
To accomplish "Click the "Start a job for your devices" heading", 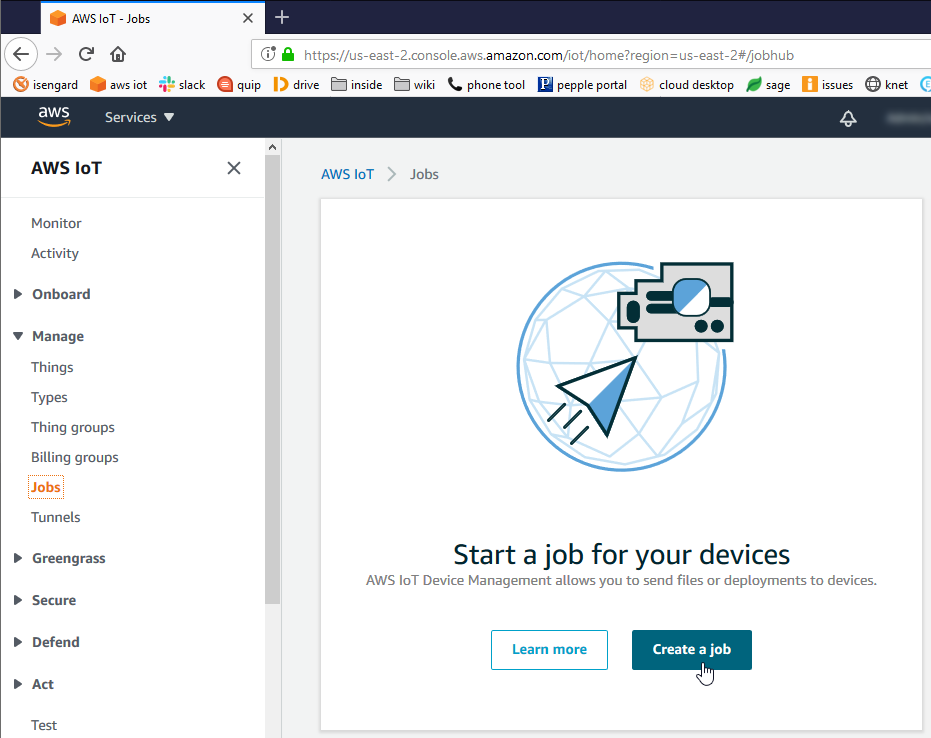I will point(622,555).
